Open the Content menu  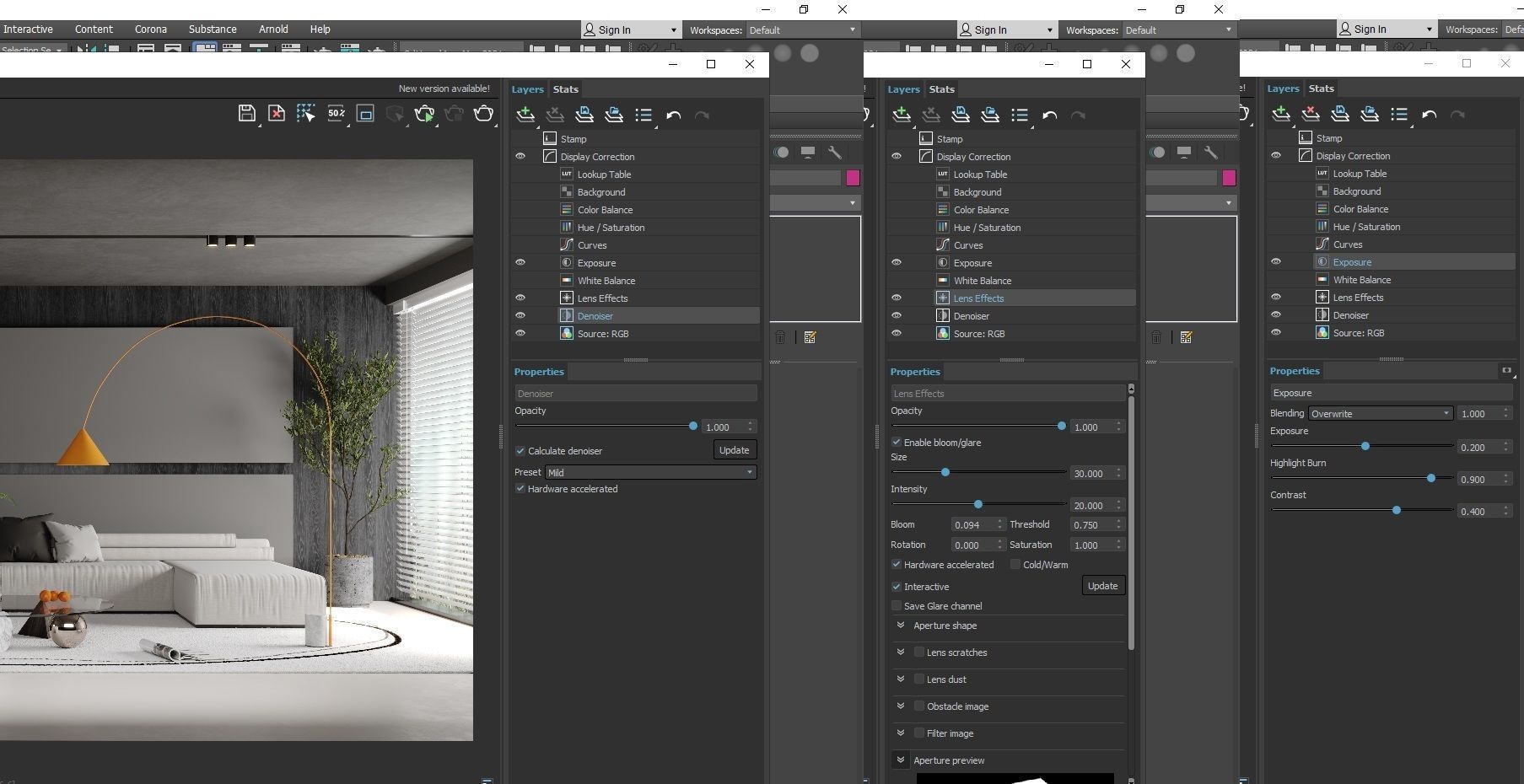click(x=94, y=29)
